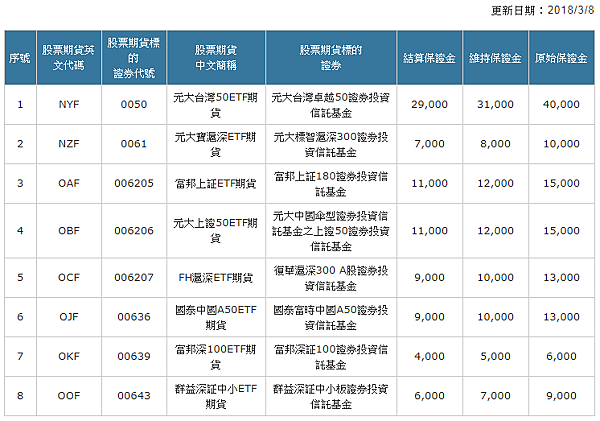Select the 結算保證金 column header

coord(429,58)
